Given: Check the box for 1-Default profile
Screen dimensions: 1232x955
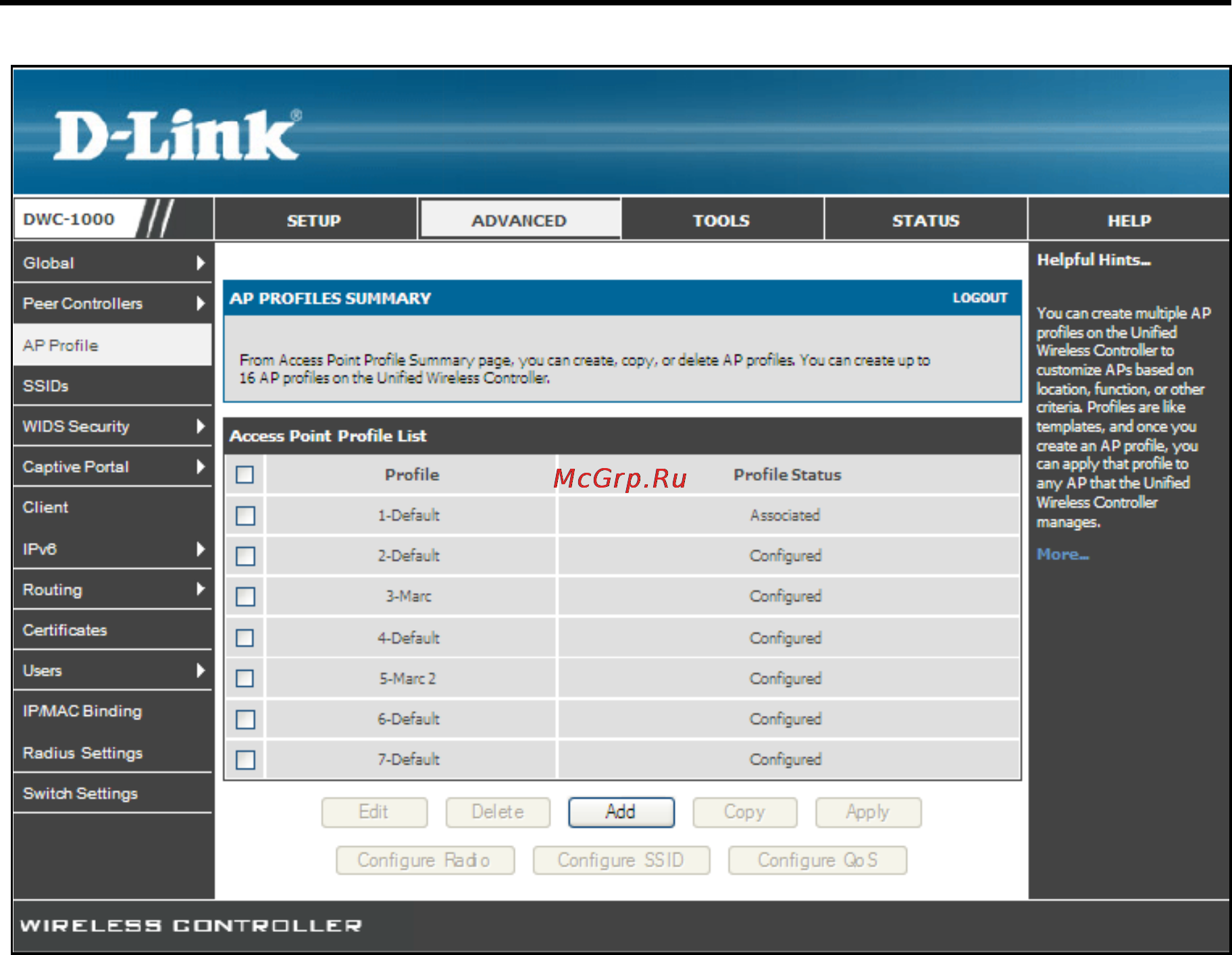Looking at the screenshot, I should coord(245,515).
